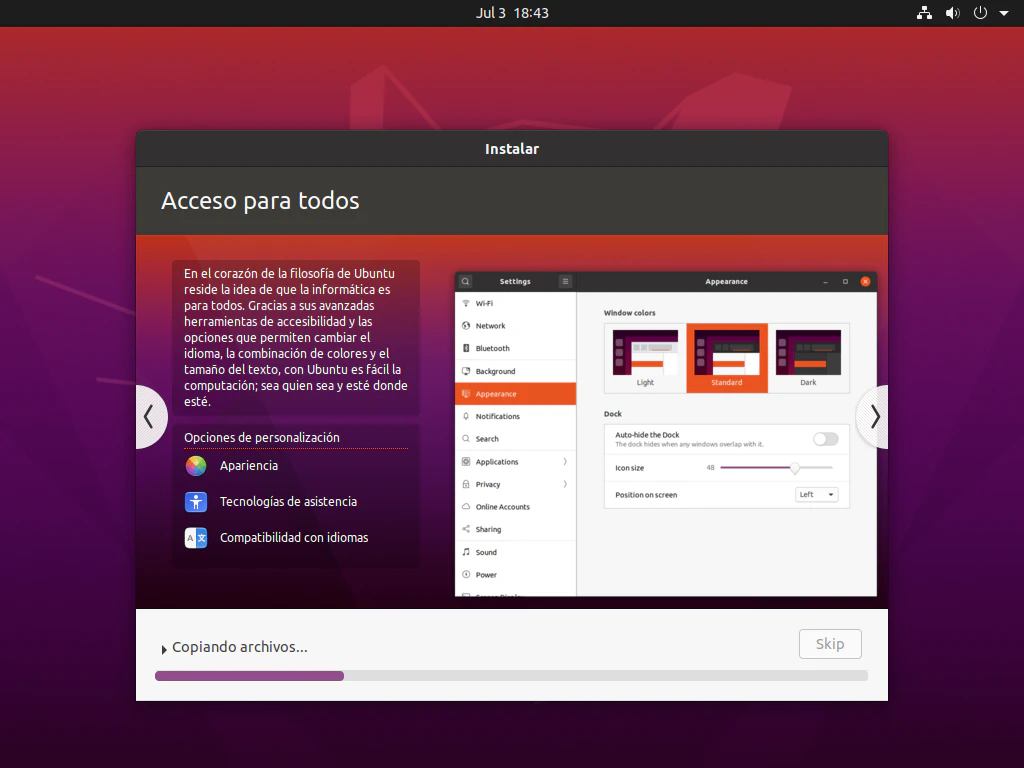Expand the system menu arrow in top bar

coord(1004,13)
